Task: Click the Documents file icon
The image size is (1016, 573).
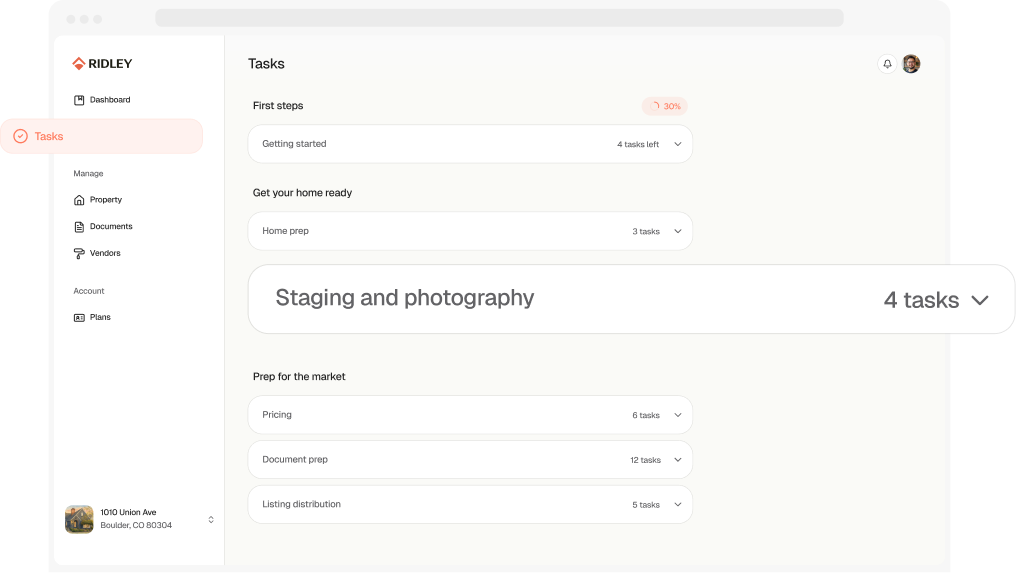Action: tap(79, 227)
